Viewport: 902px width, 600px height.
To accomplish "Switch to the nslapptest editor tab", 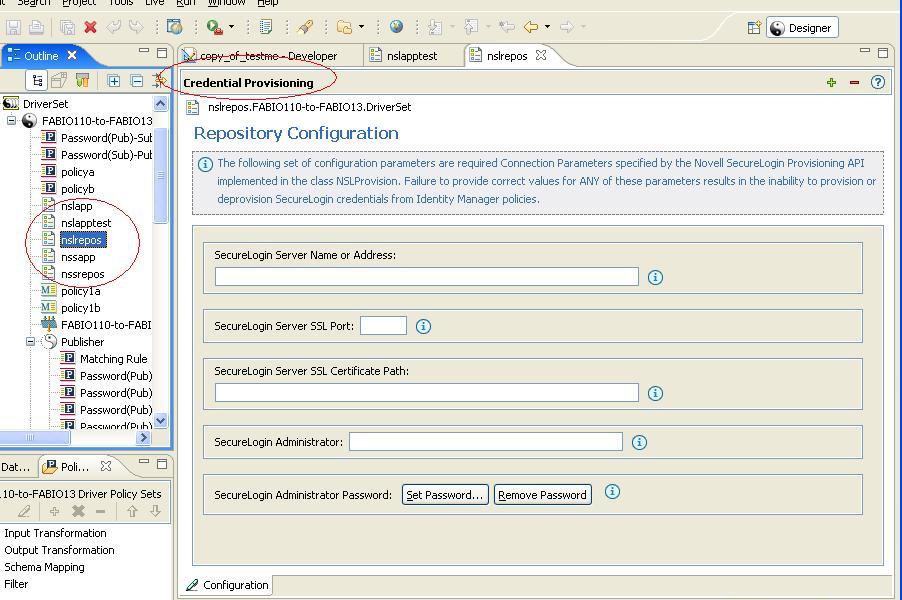I will 411,56.
